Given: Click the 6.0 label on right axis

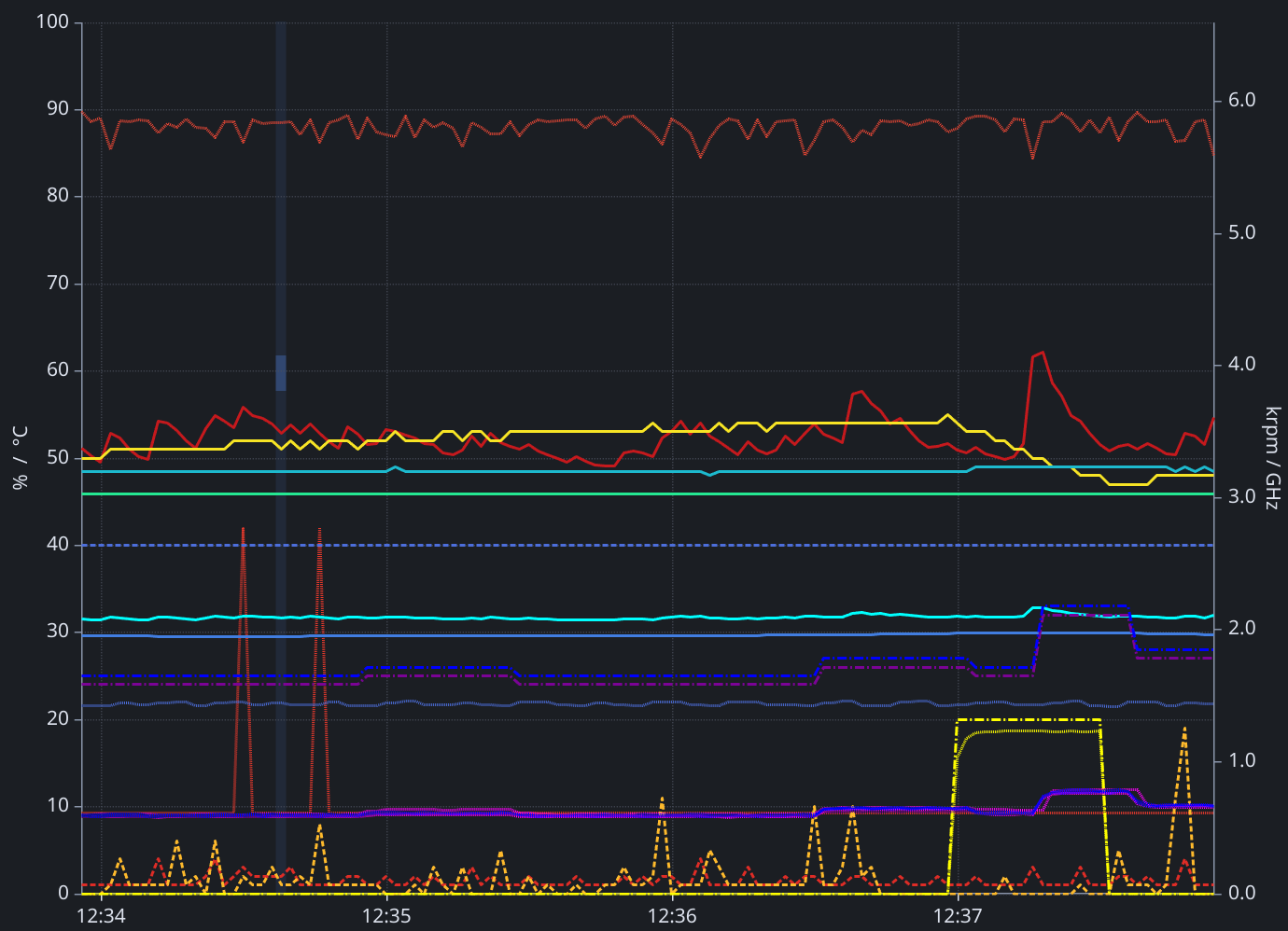Looking at the screenshot, I should coord(1241,100).
